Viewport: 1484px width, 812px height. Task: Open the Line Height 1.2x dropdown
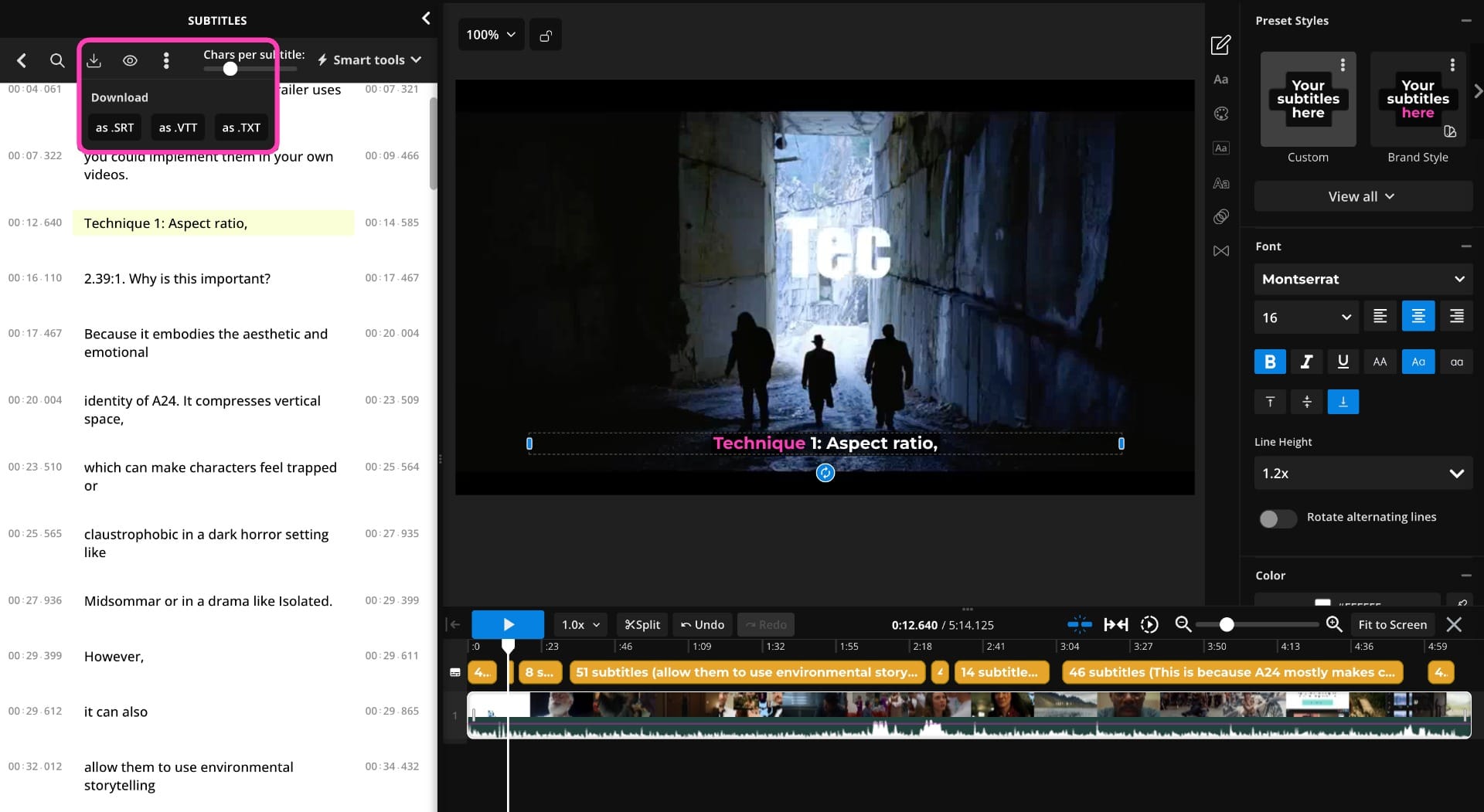1363,473
